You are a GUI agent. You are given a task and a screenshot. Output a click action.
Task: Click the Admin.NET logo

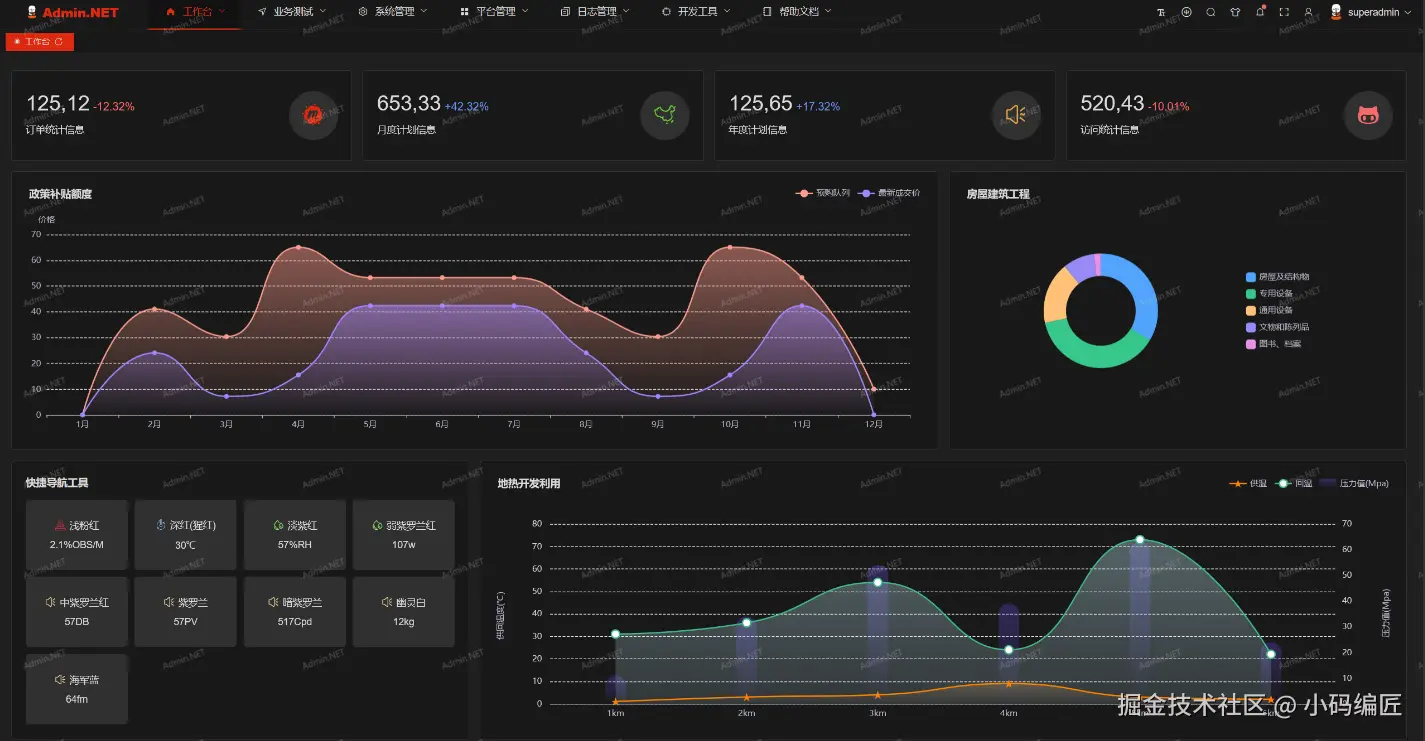coord(73,12)
